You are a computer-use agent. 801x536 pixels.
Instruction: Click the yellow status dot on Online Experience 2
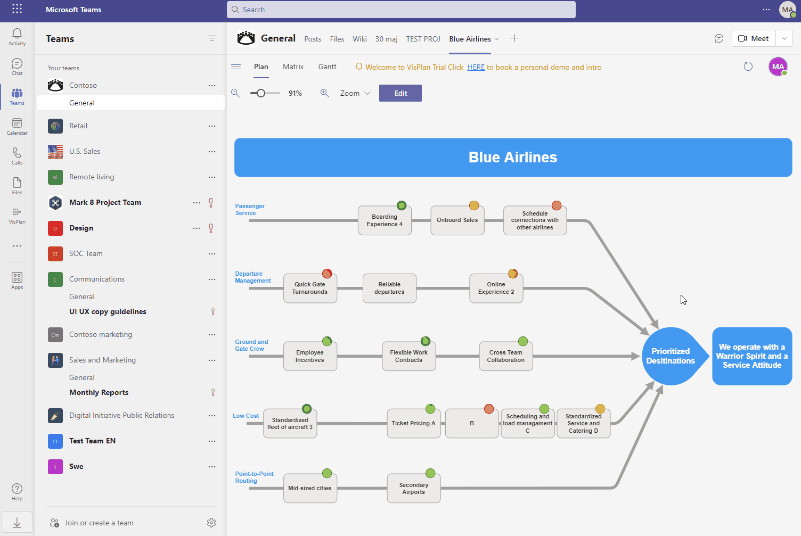pos(512,274)
